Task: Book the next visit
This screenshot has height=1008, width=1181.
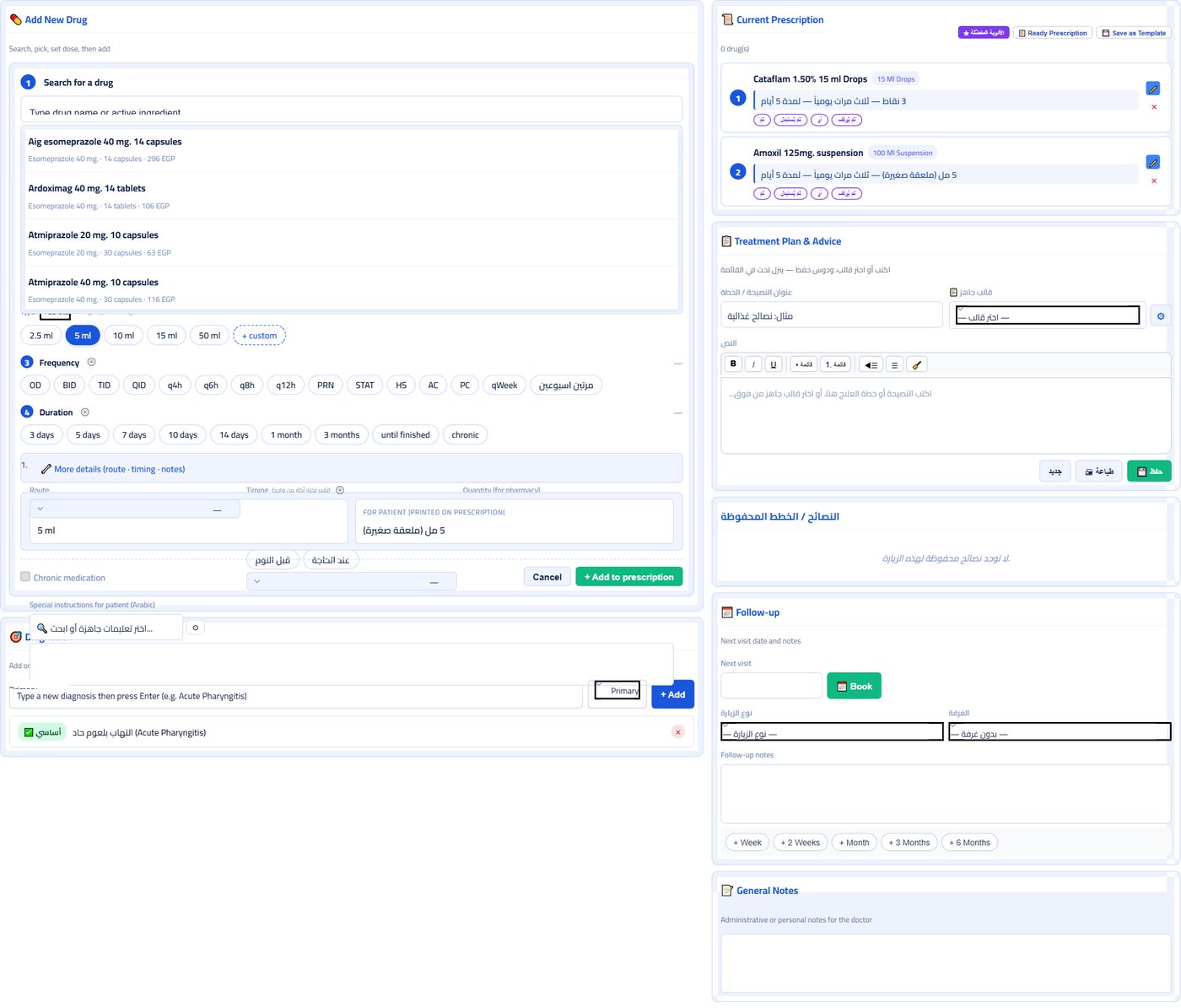Action: pyautogui.click(x=855, y=686)
